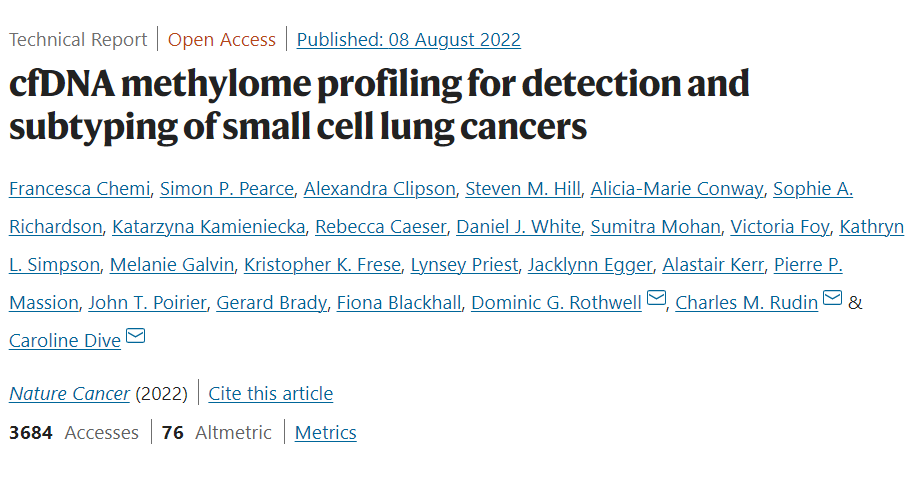
Task: Open Sumitra Mohan author details
Action: tap(655, 226)
